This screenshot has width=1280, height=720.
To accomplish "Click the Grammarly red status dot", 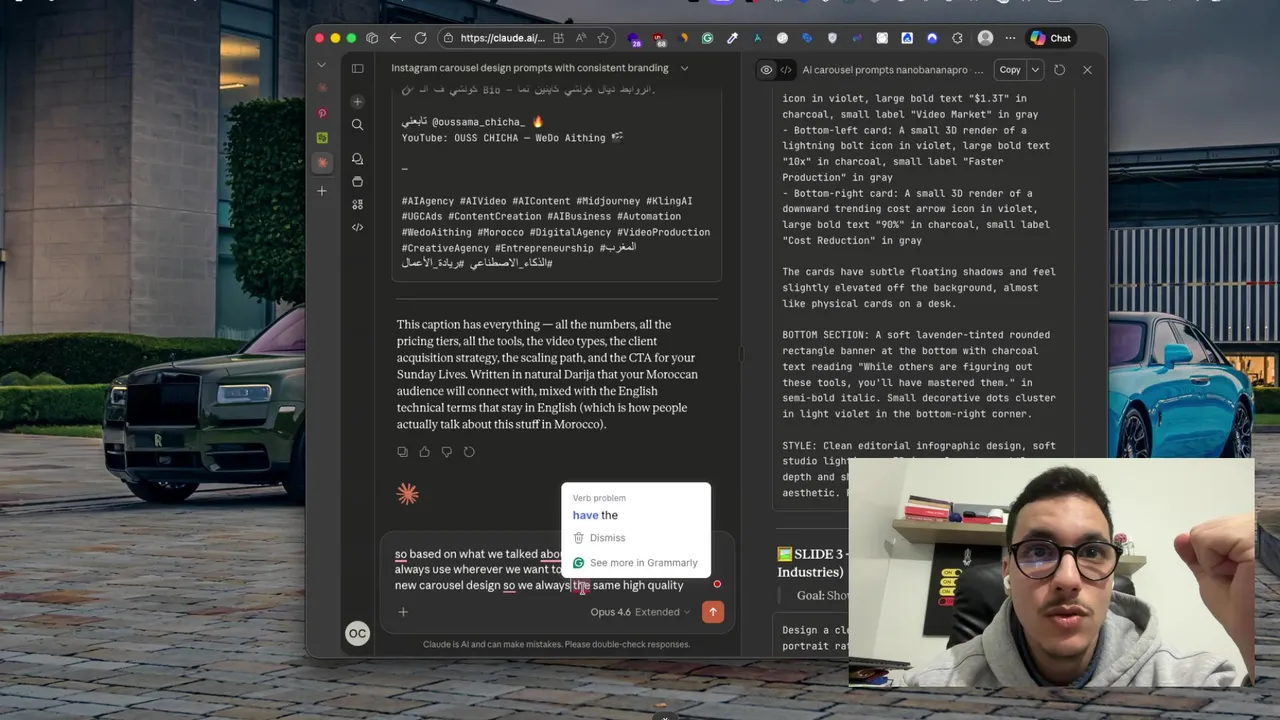I will pos(717,584).
